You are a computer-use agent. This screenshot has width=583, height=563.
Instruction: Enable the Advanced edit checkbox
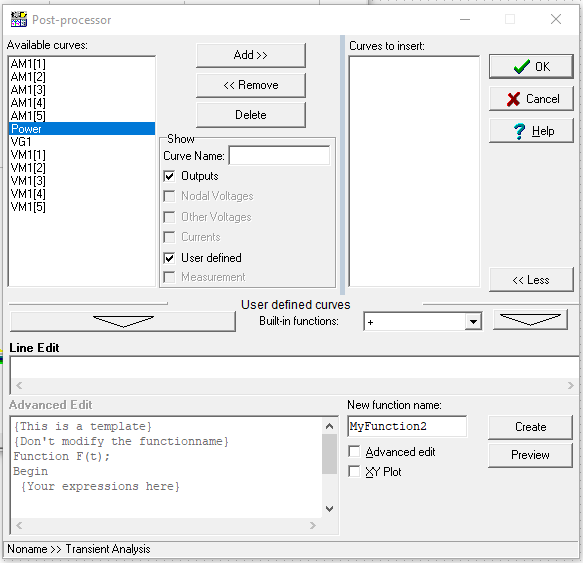point(354,452)
